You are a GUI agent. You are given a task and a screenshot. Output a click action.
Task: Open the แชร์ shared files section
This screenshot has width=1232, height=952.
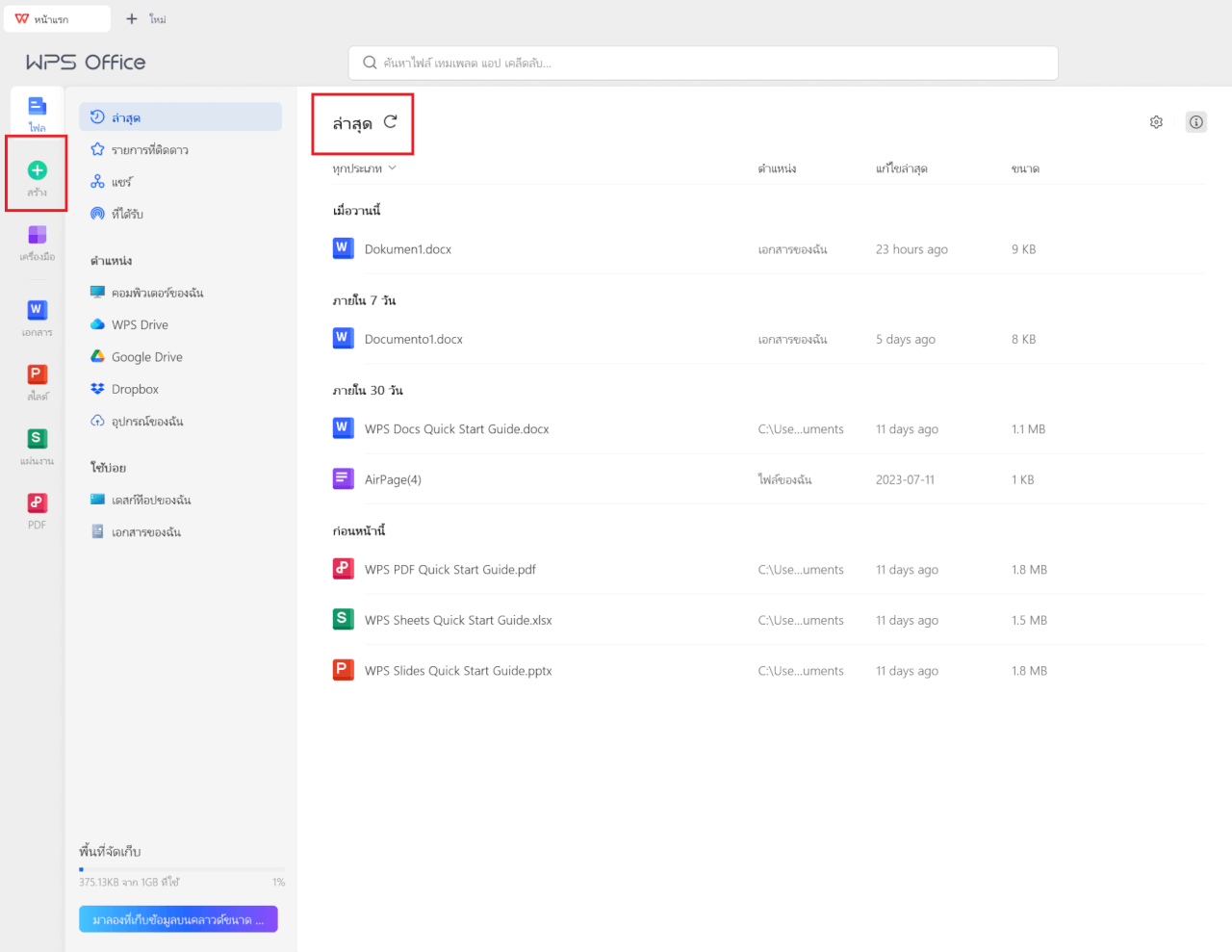(180, 181)
